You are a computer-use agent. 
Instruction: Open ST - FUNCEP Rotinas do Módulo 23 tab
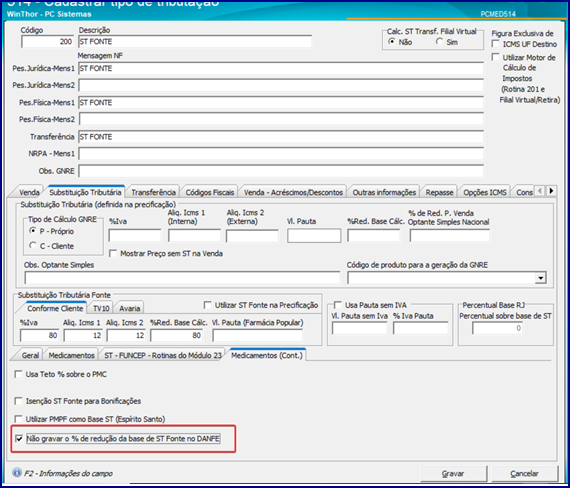[x=162, y=355]
